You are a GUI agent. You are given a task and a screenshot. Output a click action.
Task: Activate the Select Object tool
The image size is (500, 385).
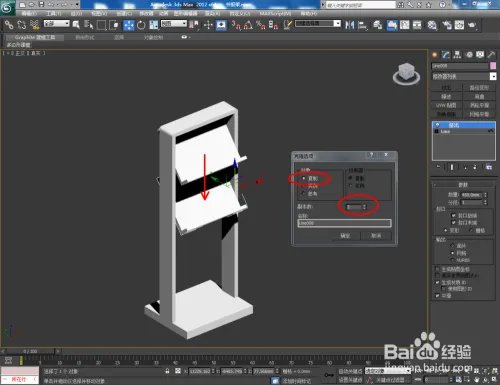point(76,25)
